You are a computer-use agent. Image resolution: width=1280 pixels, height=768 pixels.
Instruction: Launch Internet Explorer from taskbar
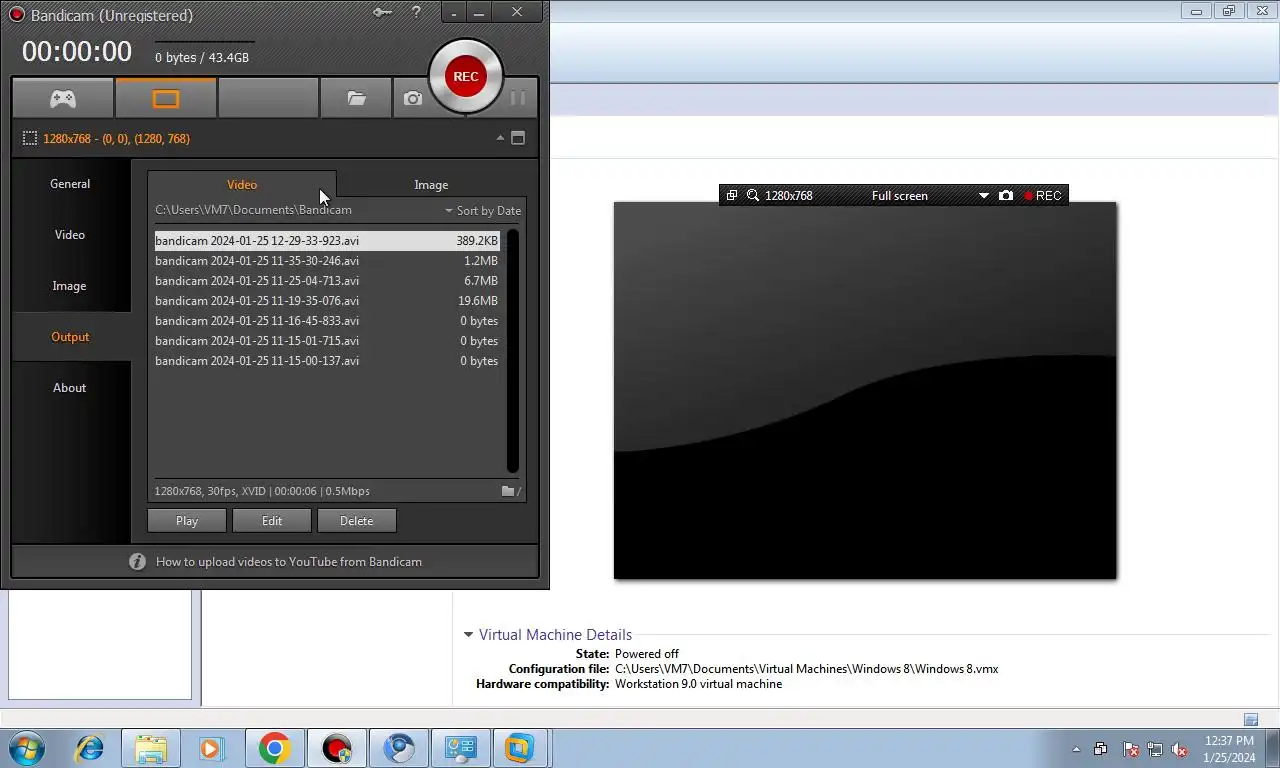(x=90, y=748)
